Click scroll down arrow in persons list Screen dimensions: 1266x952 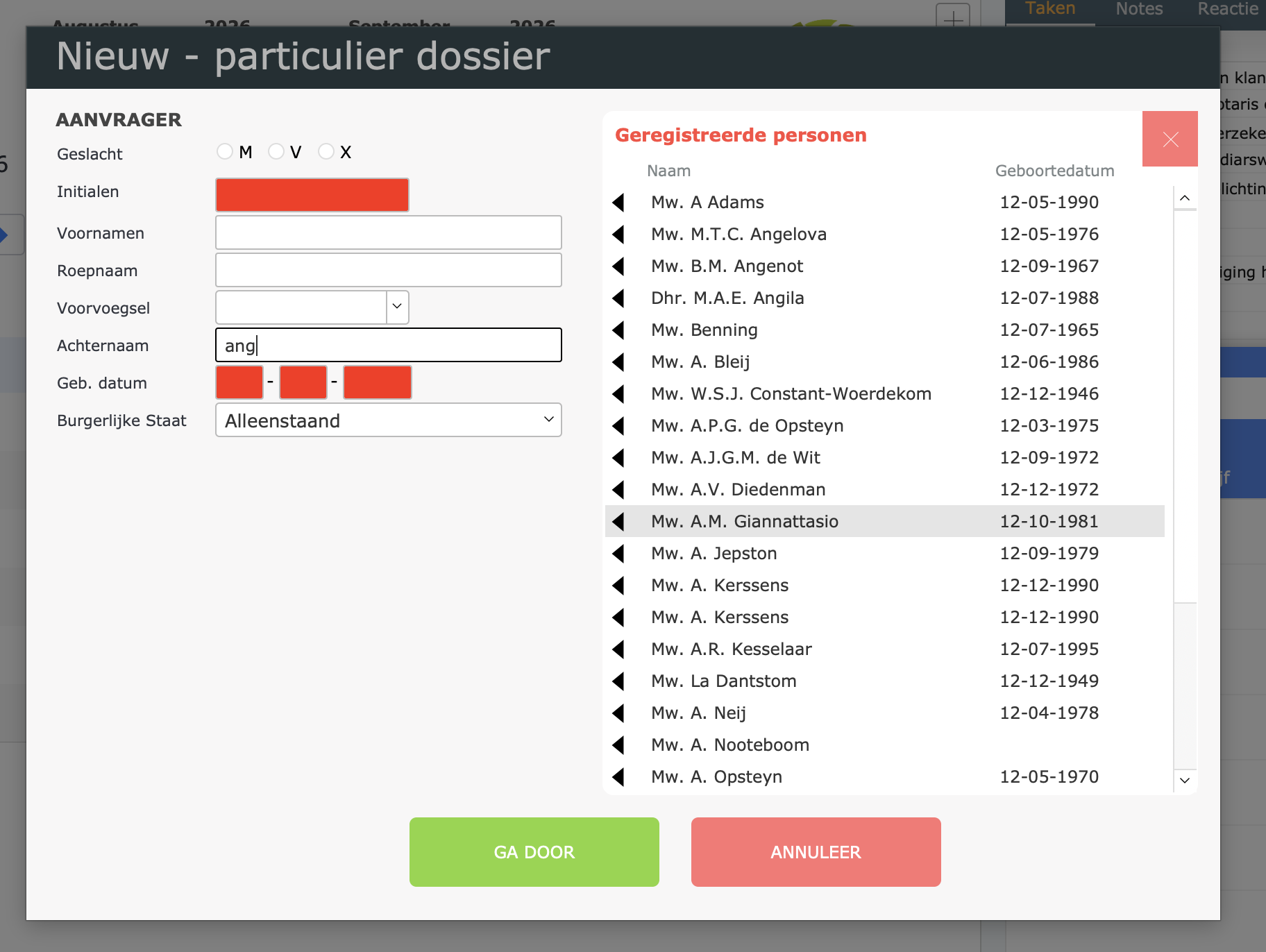click(1185, 780)
